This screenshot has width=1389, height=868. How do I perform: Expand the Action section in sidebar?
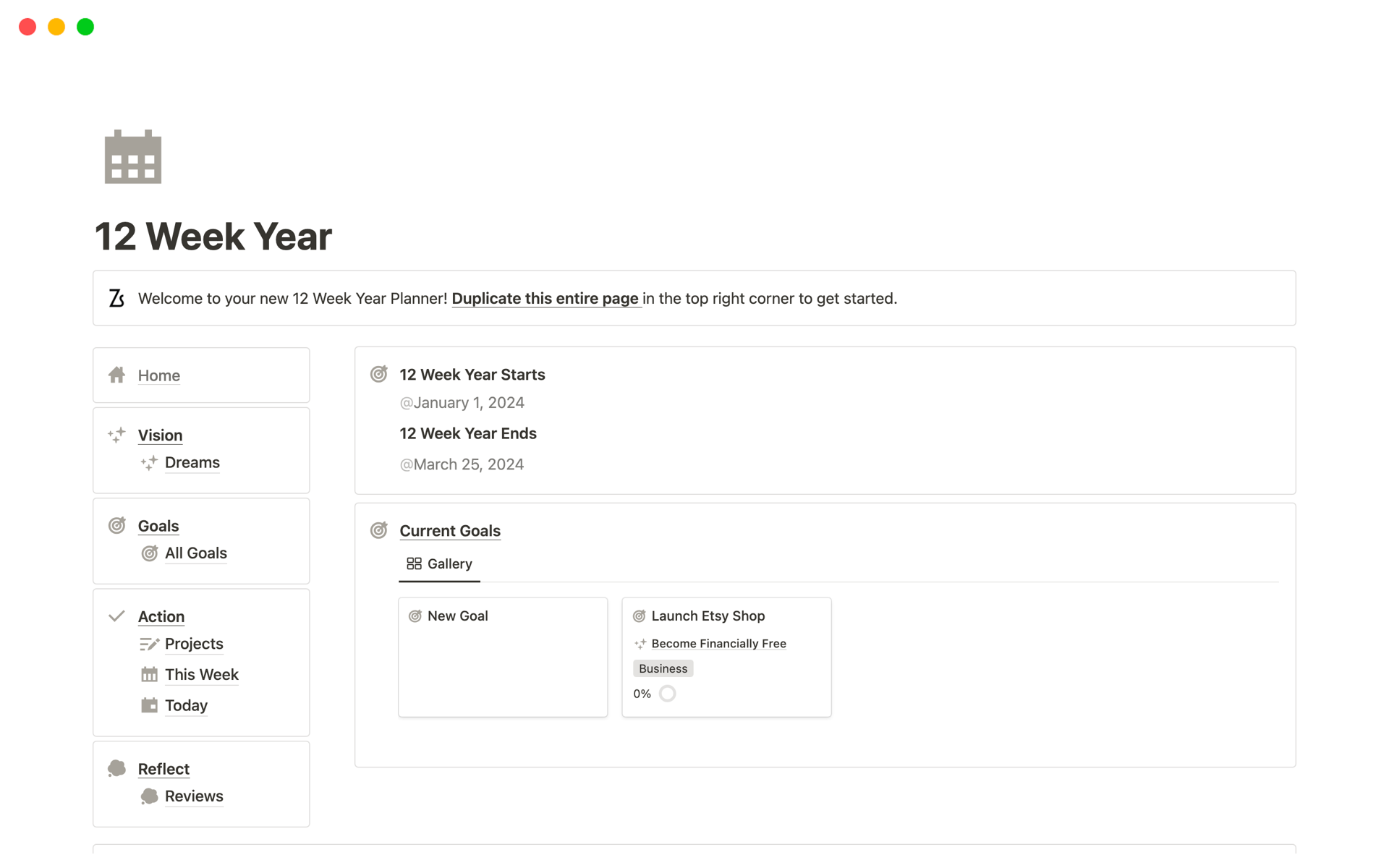[160, 616]
